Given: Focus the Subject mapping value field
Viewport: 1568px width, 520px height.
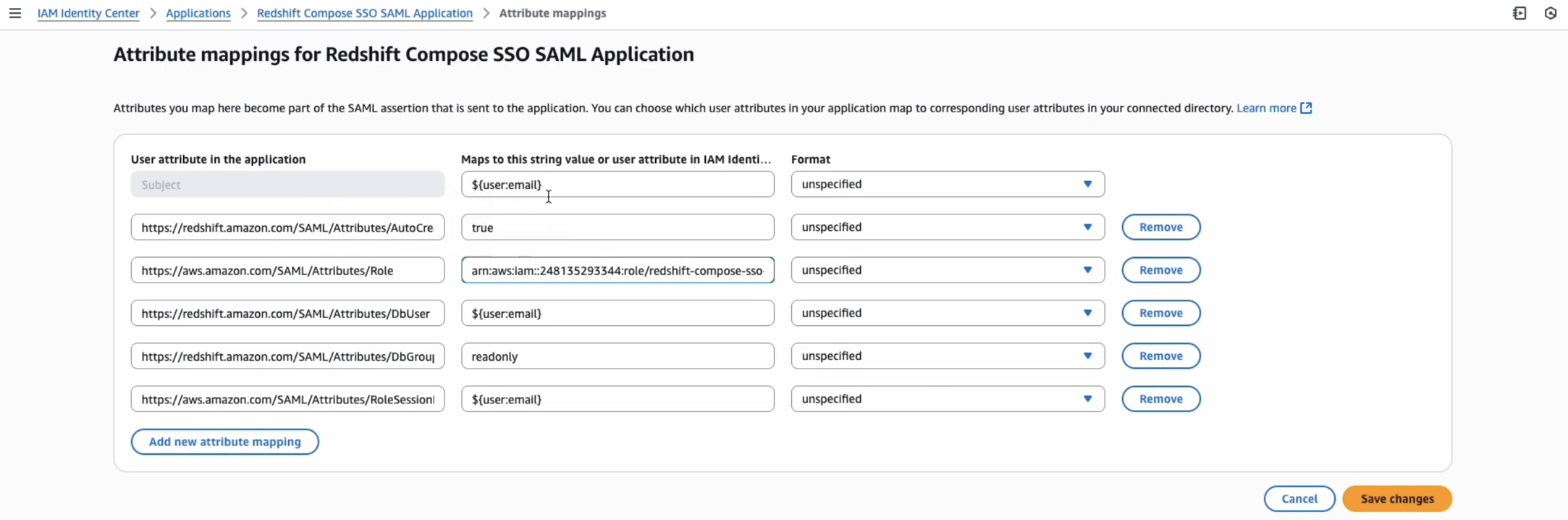Looking at the screenshot, I should (617, 184).
